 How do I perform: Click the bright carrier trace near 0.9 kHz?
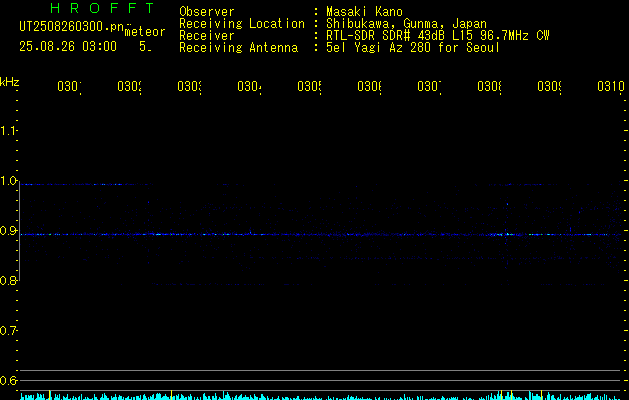click(320, 234)
